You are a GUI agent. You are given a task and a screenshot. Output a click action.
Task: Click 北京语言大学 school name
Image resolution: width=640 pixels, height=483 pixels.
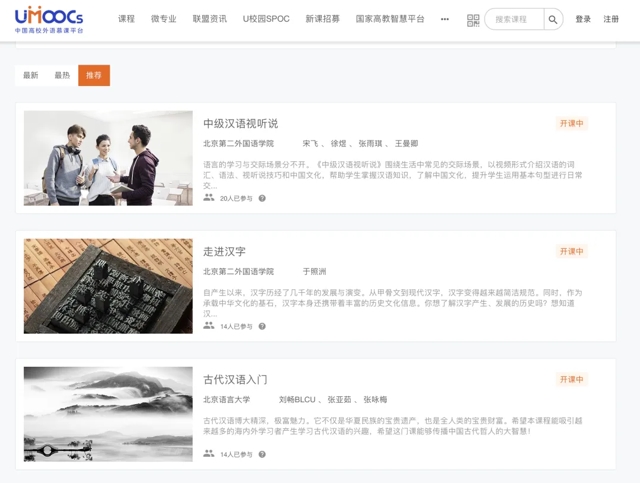(227, 400)
